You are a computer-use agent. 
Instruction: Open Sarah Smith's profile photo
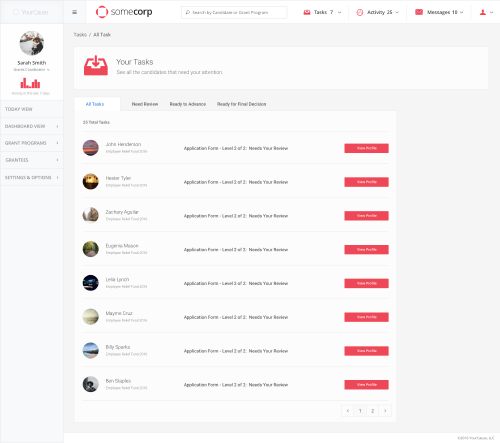pyautogui.click(x=32, y=43)
